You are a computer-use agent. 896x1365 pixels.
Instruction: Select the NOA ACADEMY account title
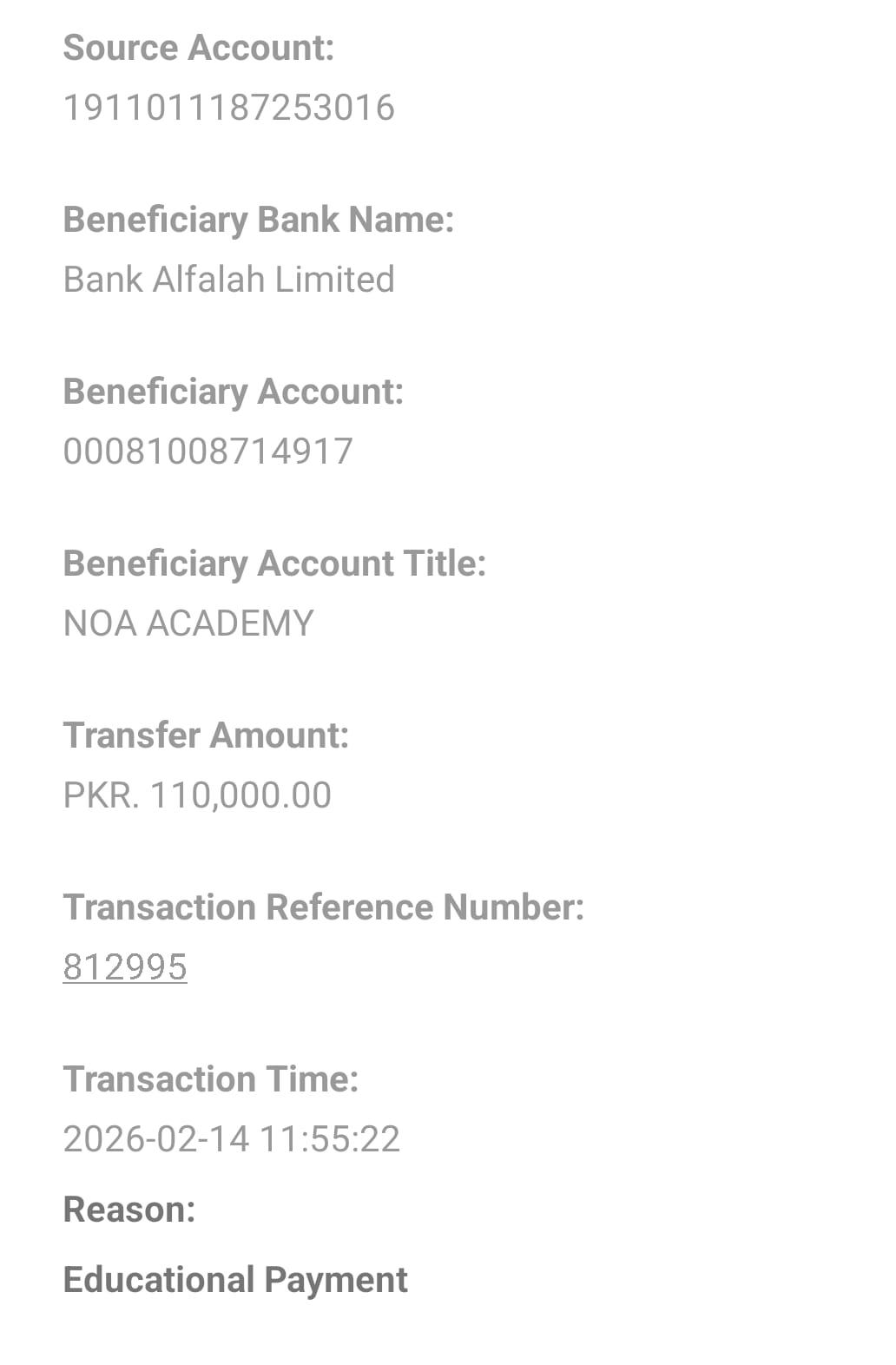point(188,623)
